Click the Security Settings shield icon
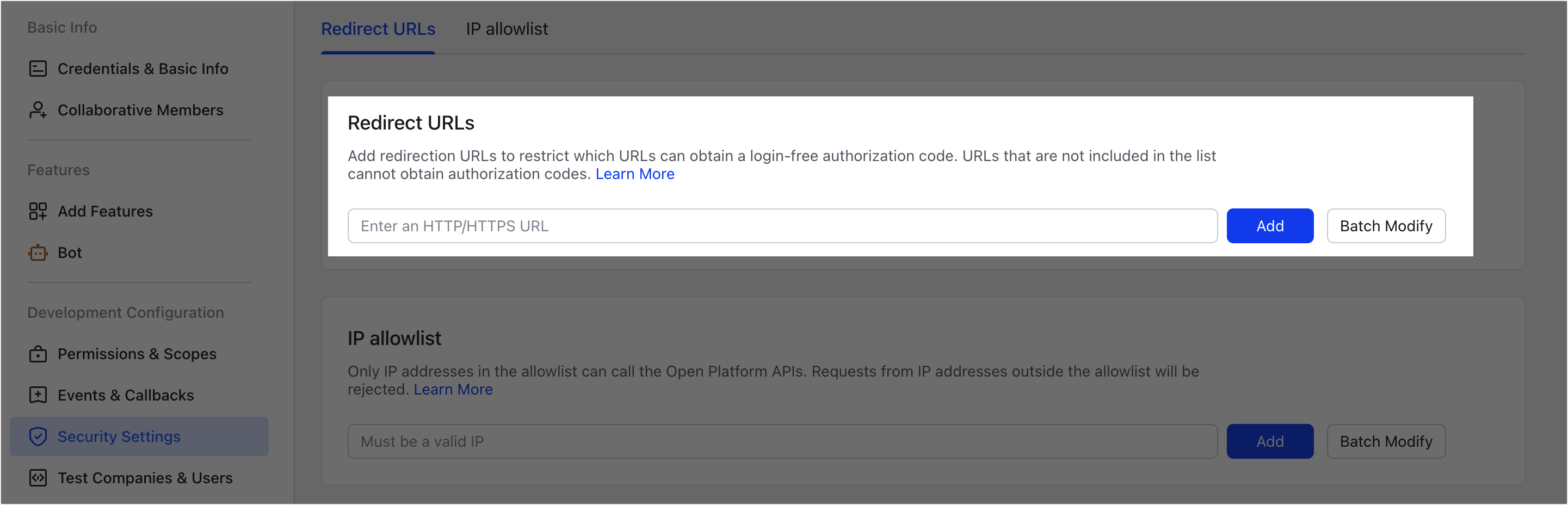This screenshot has width=1568, height=505. [x=38, y=437]
